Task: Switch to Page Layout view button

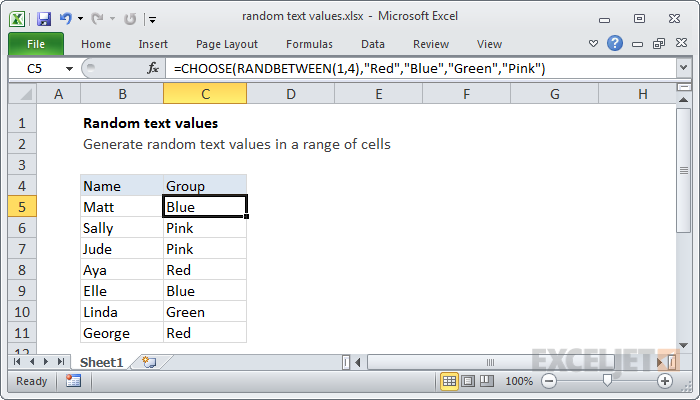Action: (x=470, y=381)
